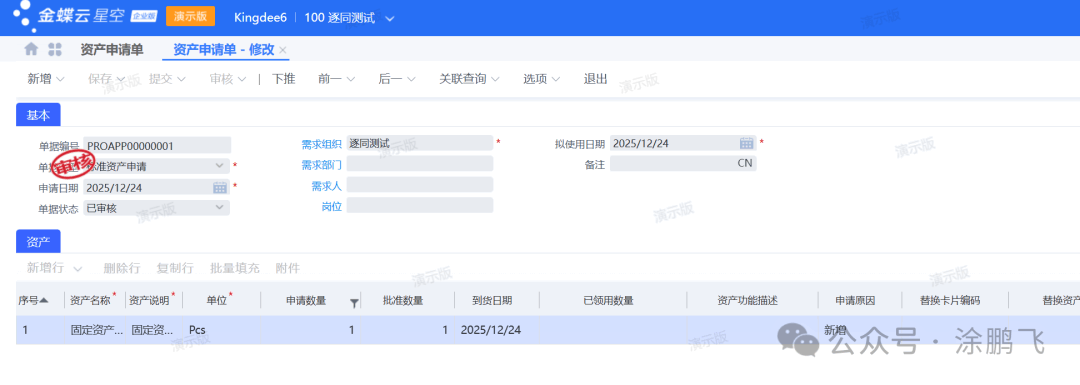Click the 岗位 input field
The image size is (1080, 385).
pos(419,205)
